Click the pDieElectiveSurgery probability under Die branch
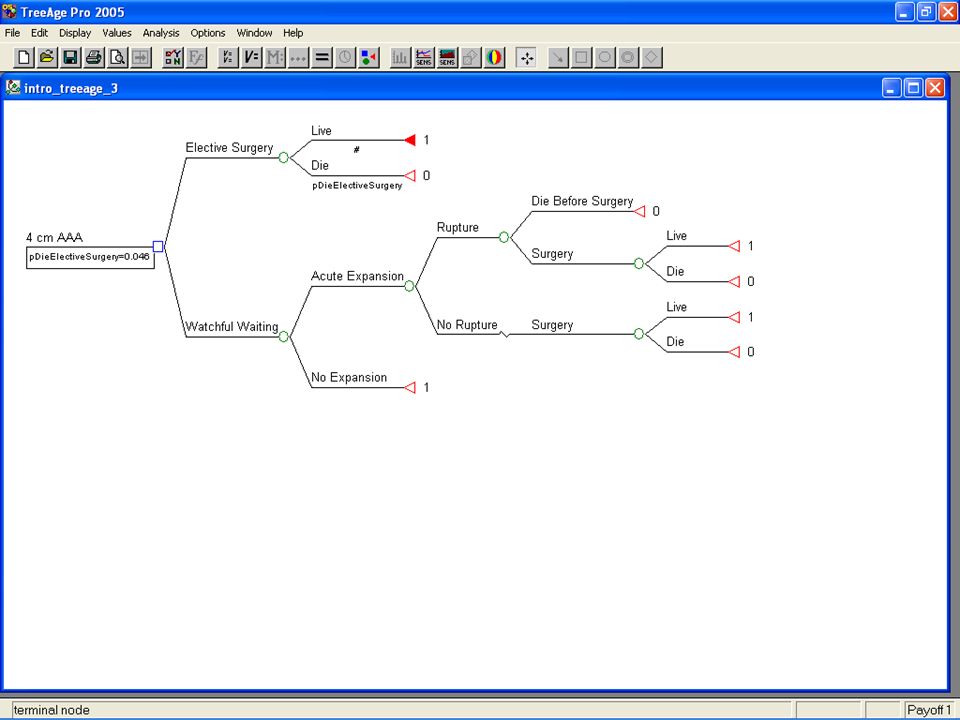 coord(357,186)
